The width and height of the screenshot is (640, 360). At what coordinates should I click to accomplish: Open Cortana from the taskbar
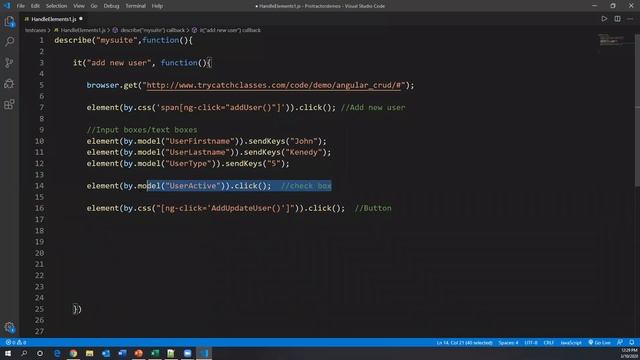[x=40, y=353]
